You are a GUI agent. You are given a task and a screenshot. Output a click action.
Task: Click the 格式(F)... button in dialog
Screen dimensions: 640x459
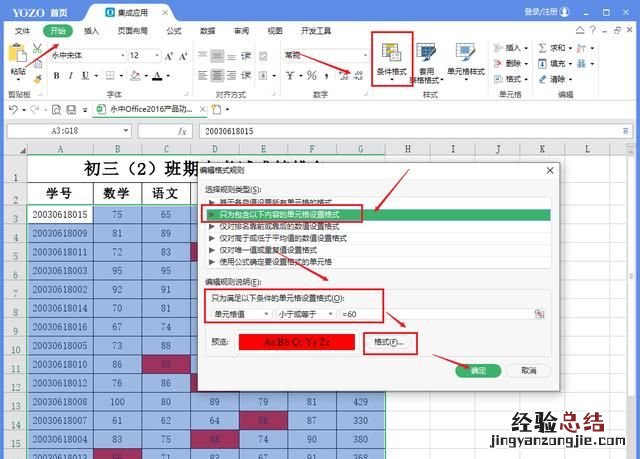click(389, 342)
